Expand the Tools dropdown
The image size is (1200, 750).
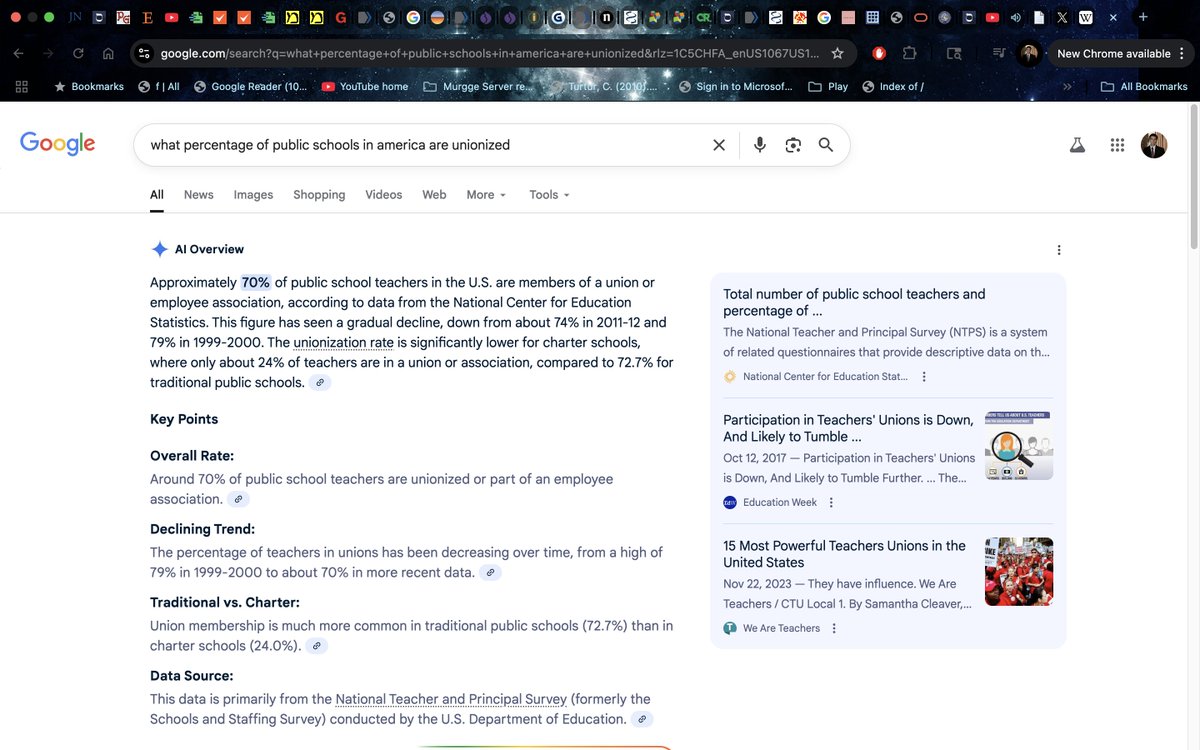click(549, 195)
